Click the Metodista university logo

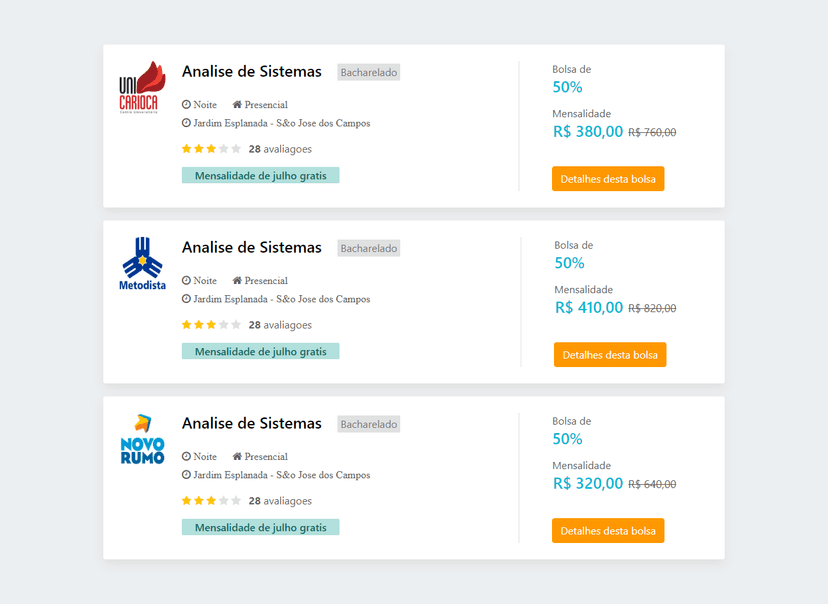pyautogui.click(x=140, y=263)
